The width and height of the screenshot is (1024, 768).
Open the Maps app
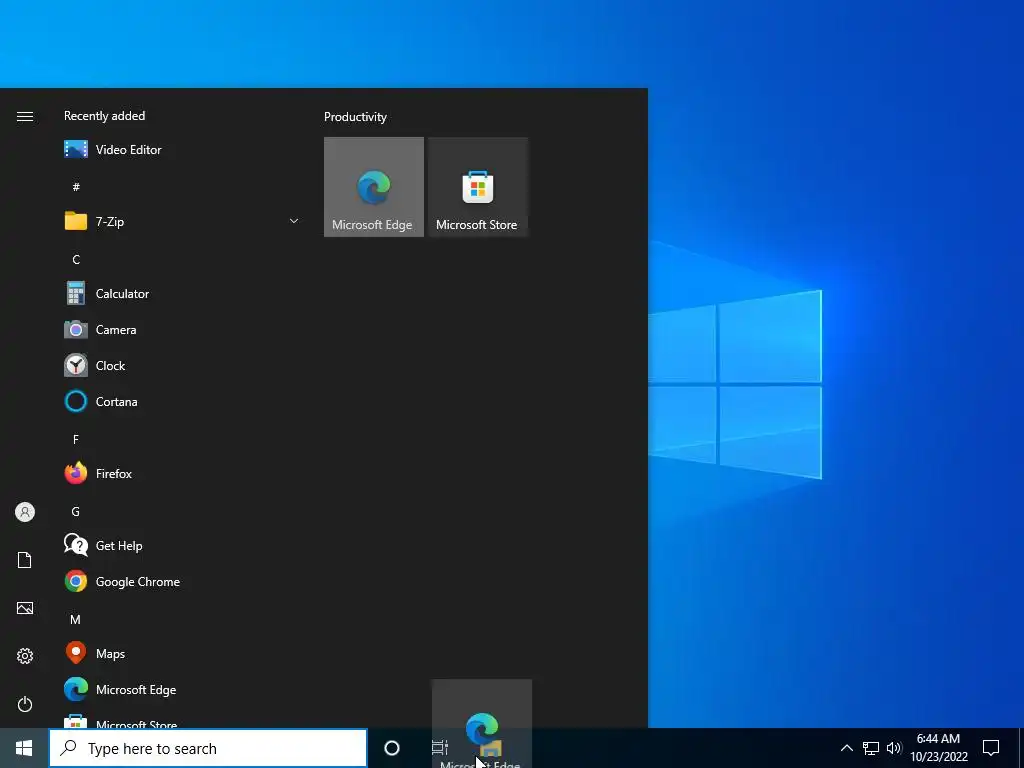coord(182,654)
